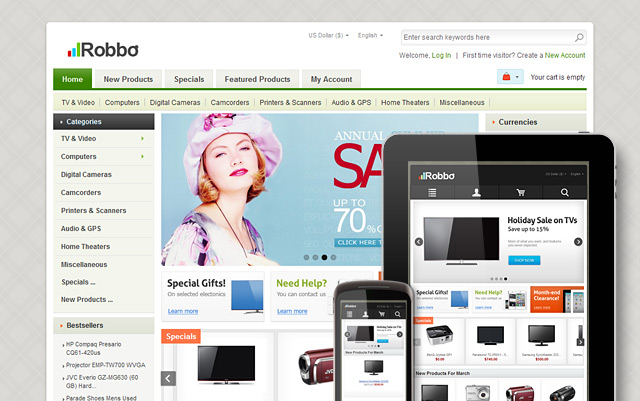This screenshot has width=640, height=401.
Task: Click the red shopping cart icon
Action: point(506,76)
